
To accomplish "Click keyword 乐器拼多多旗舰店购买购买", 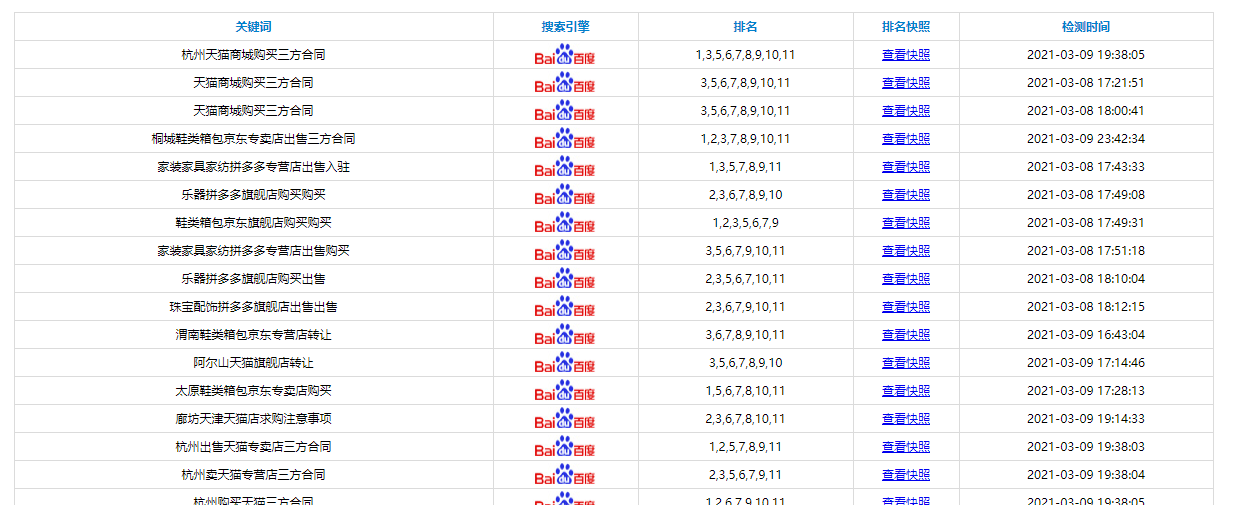I will (x=253, y=195).
